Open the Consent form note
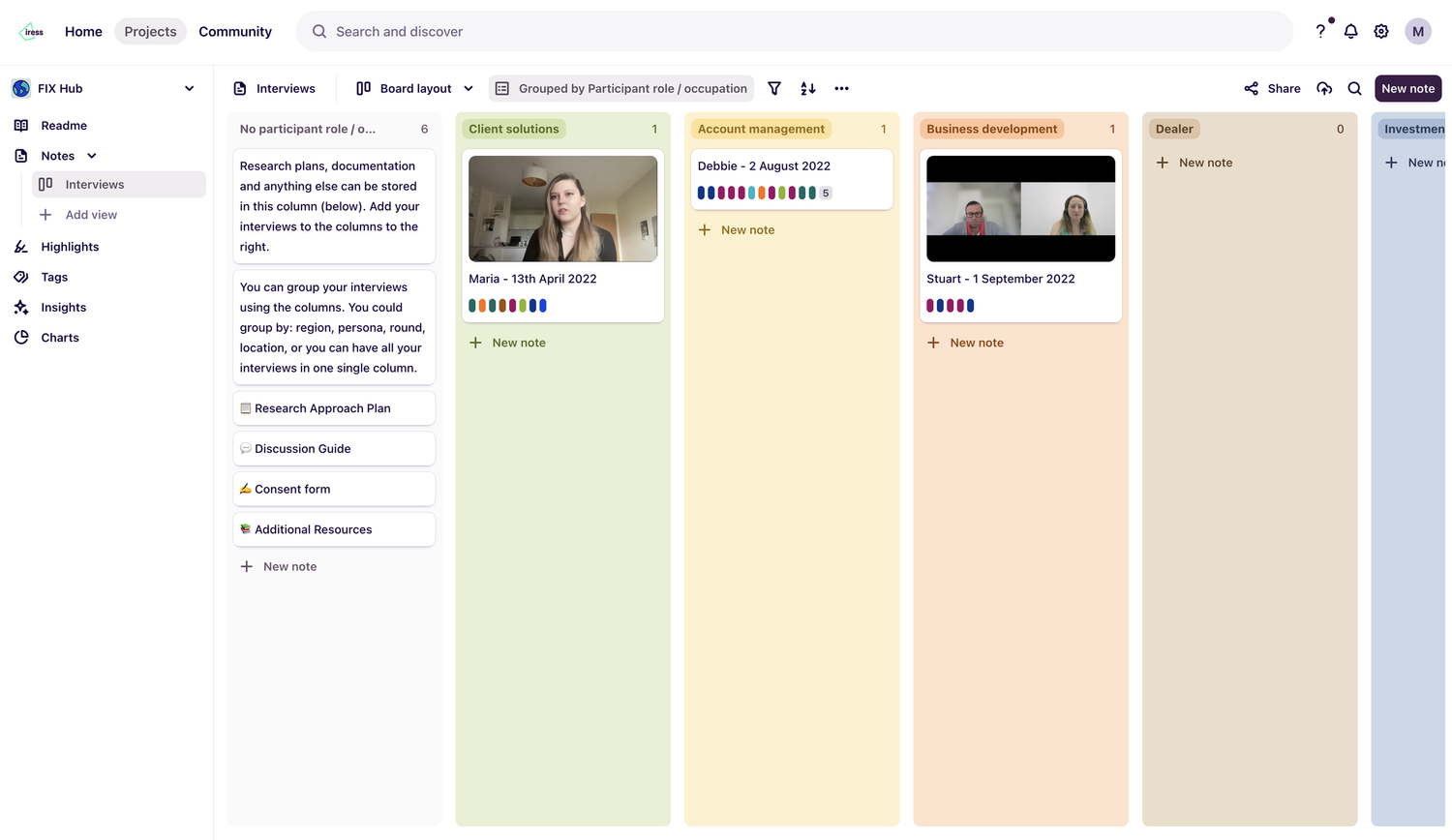Viewport: 1452px width, 840px height. click(x=334, y=490)
